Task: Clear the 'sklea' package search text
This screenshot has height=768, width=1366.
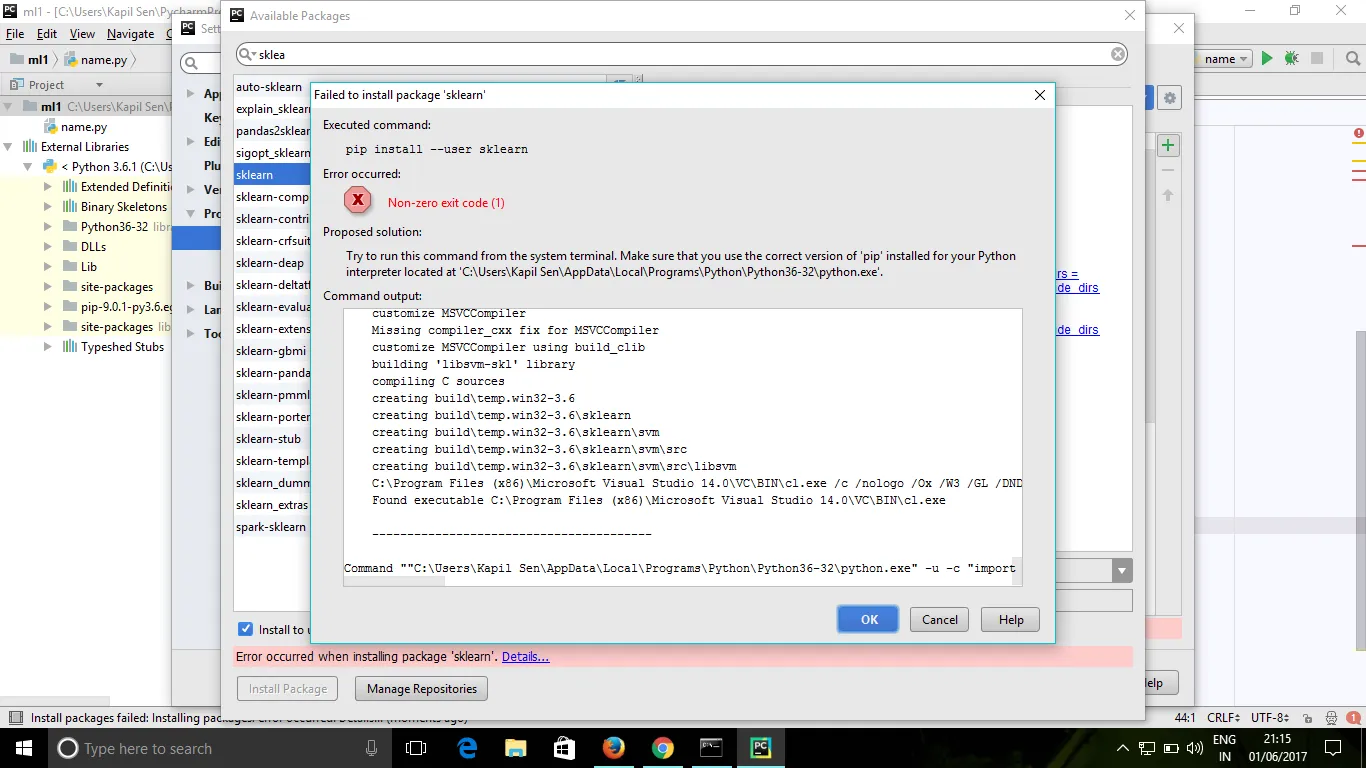Action: pyautogui.click(x=1118, y=54)
